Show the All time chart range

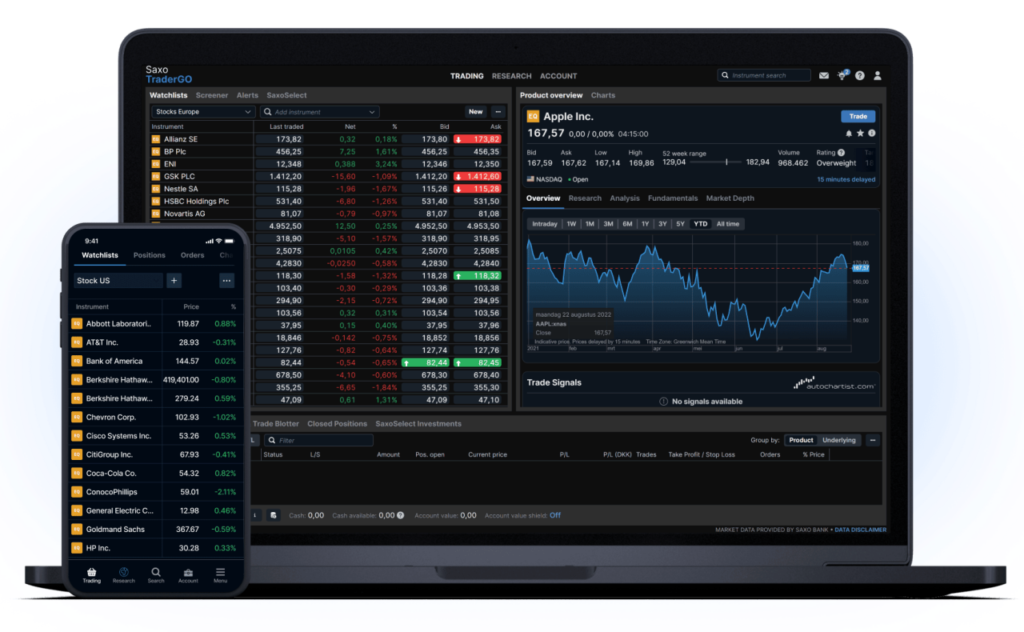(728, 224)
